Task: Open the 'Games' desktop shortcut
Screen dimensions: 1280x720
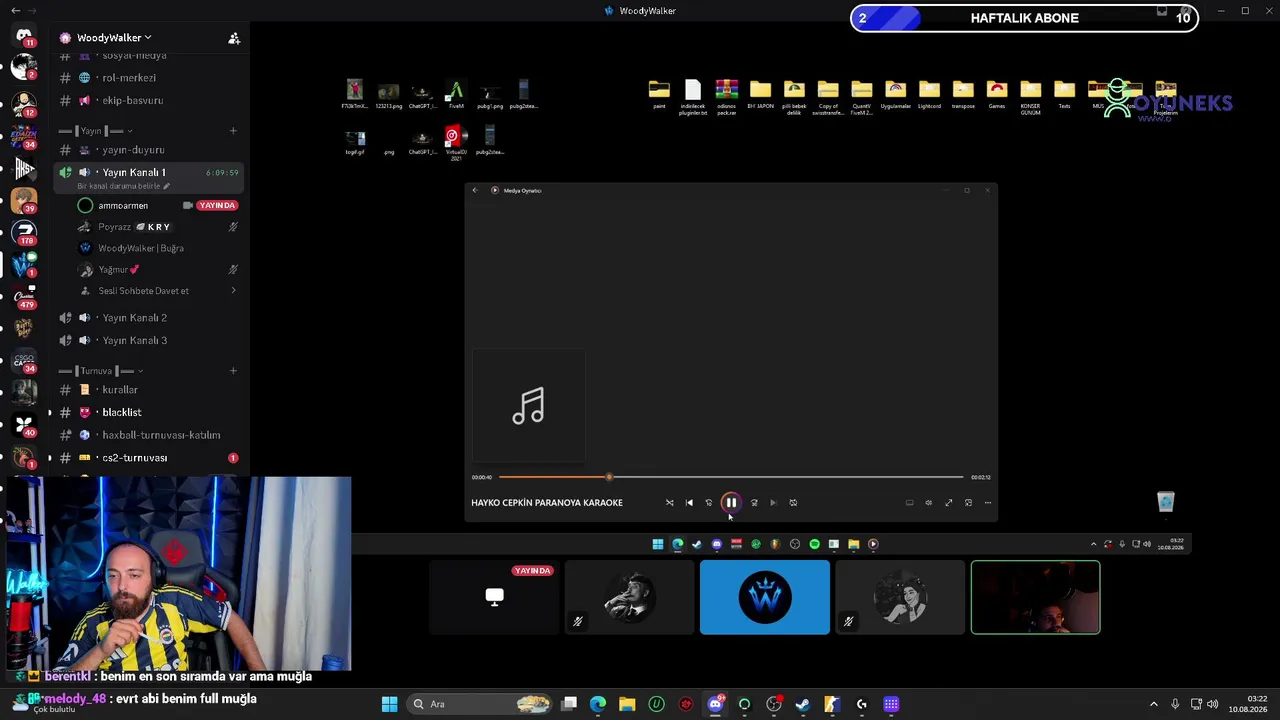Action: (997, 95)
